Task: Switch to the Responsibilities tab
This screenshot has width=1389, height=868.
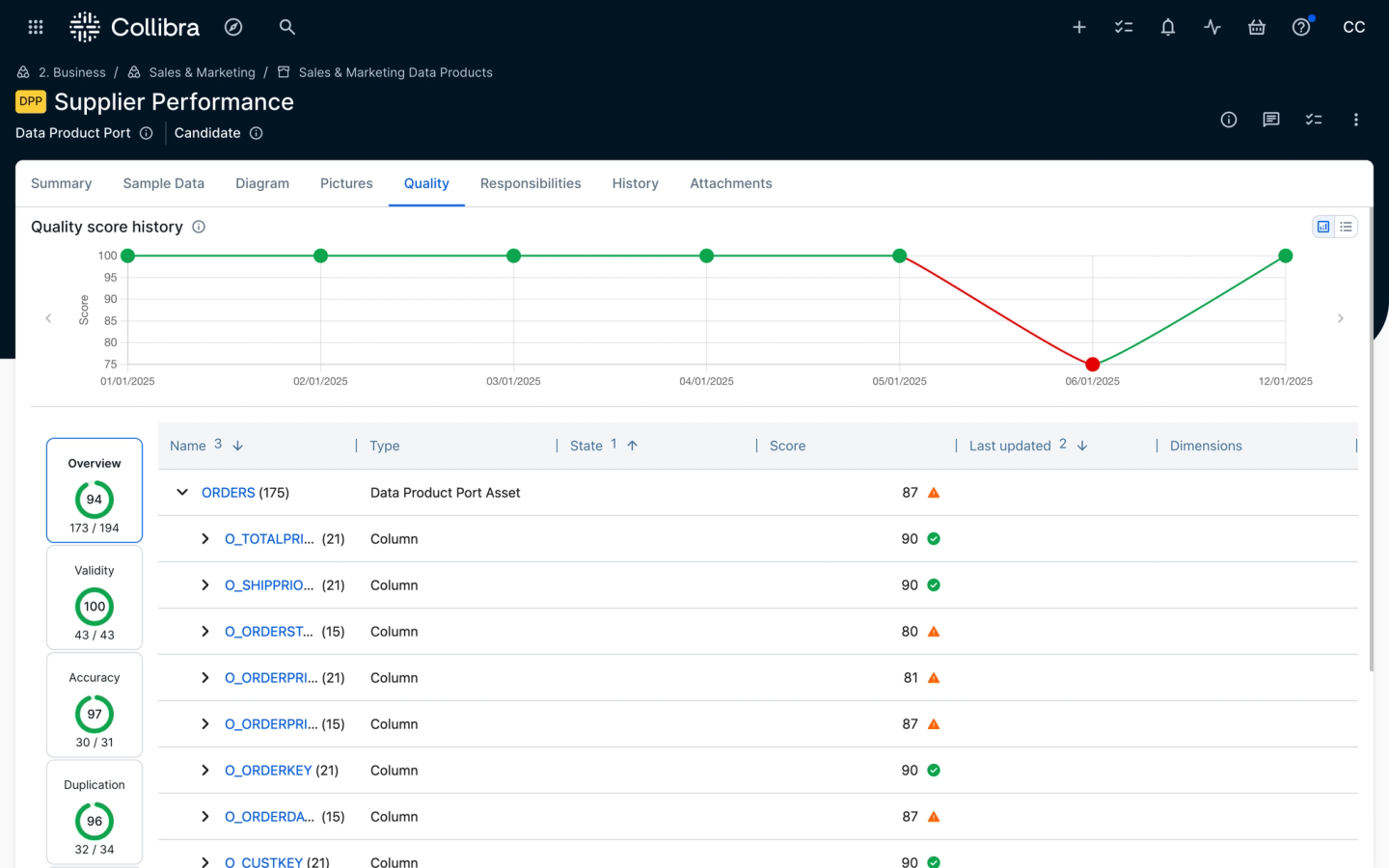Action: point(531,183)
